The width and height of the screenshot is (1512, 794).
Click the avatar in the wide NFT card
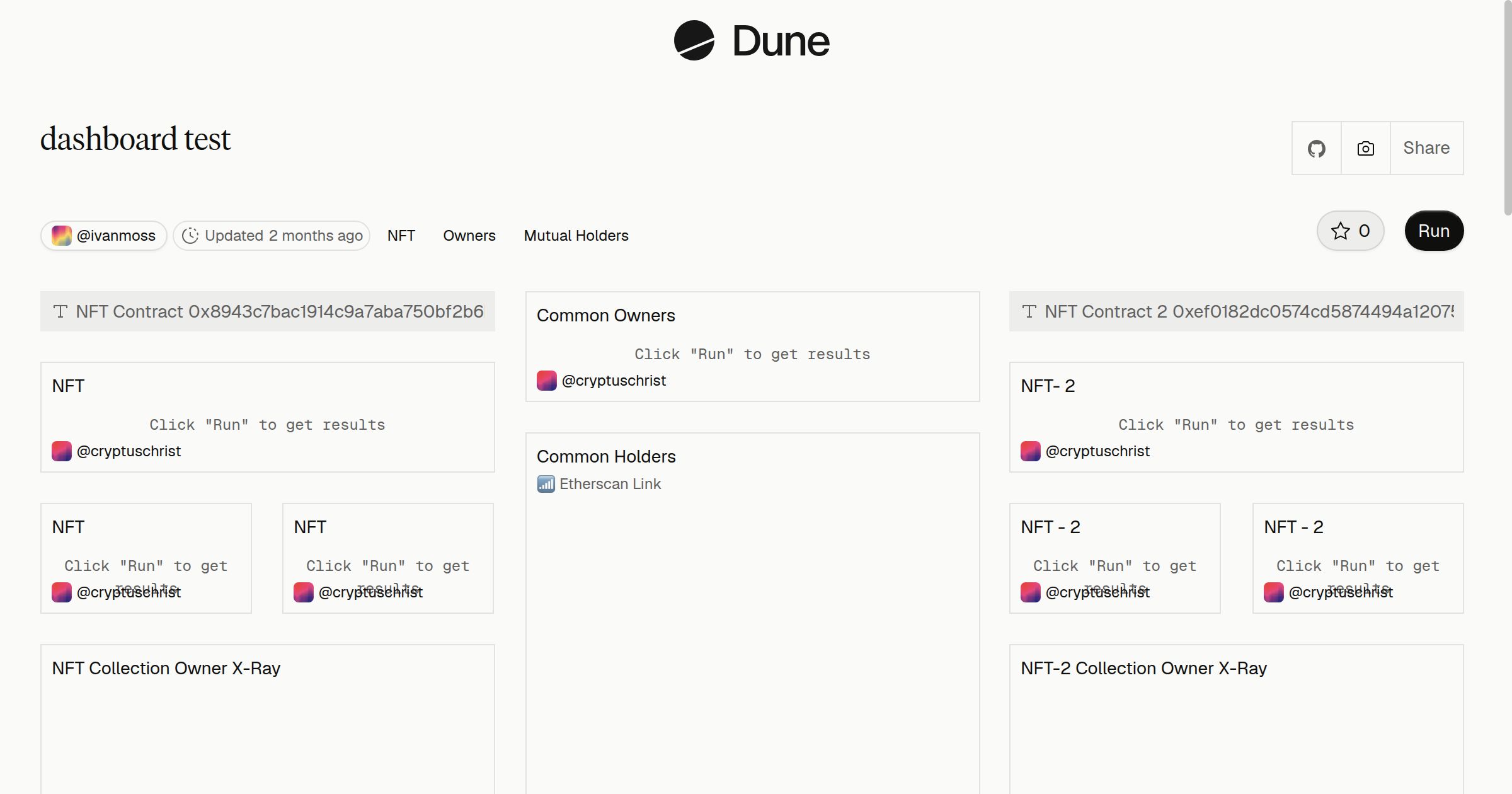tap(61, 451)
